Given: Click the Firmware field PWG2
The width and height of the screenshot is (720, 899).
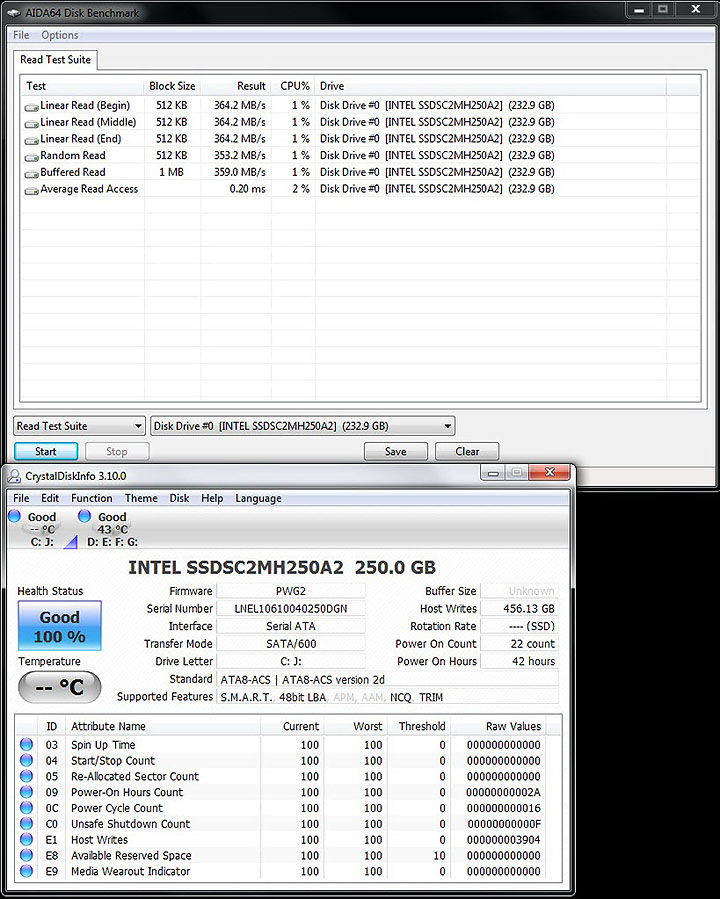Looking at the screenshot, I should coord(291,591).
